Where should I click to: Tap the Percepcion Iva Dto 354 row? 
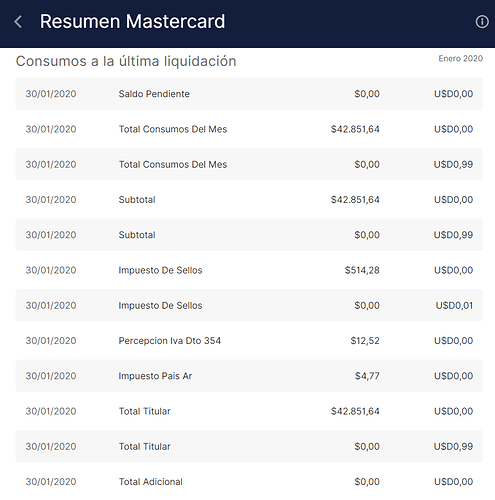(x=249, y=341)
